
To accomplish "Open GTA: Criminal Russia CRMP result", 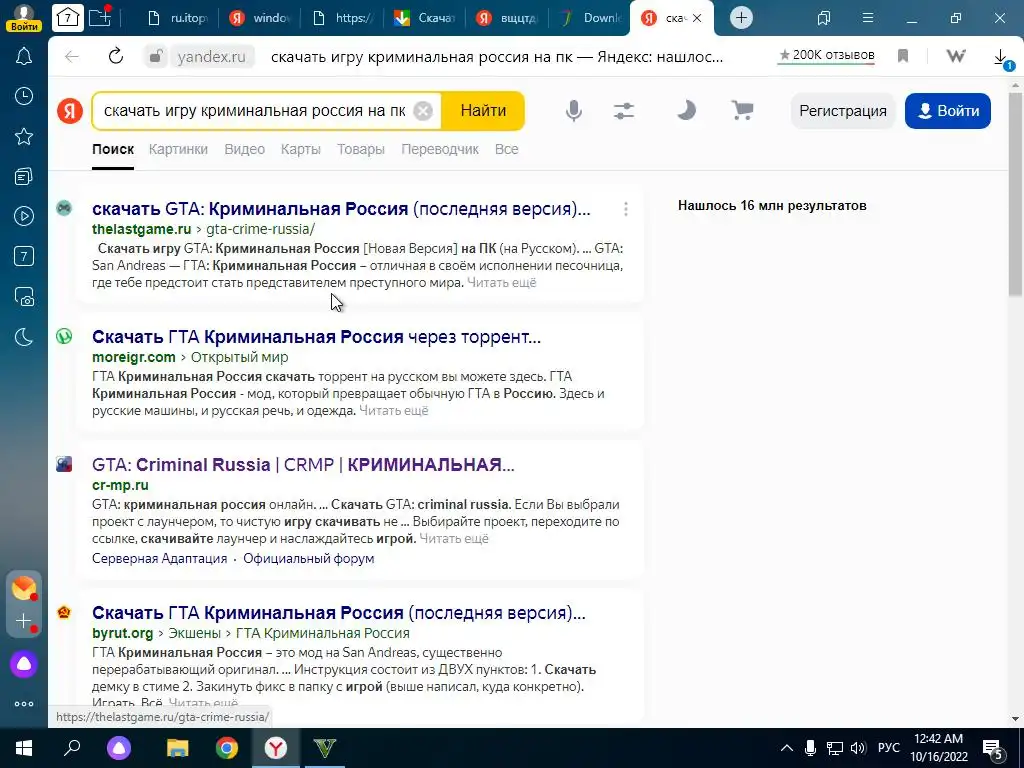I will coord(303,465).
